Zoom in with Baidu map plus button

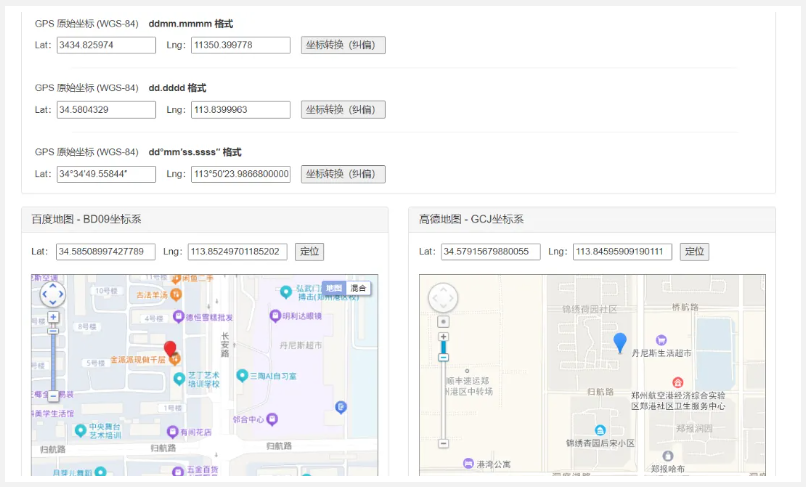tap(52, 317)
